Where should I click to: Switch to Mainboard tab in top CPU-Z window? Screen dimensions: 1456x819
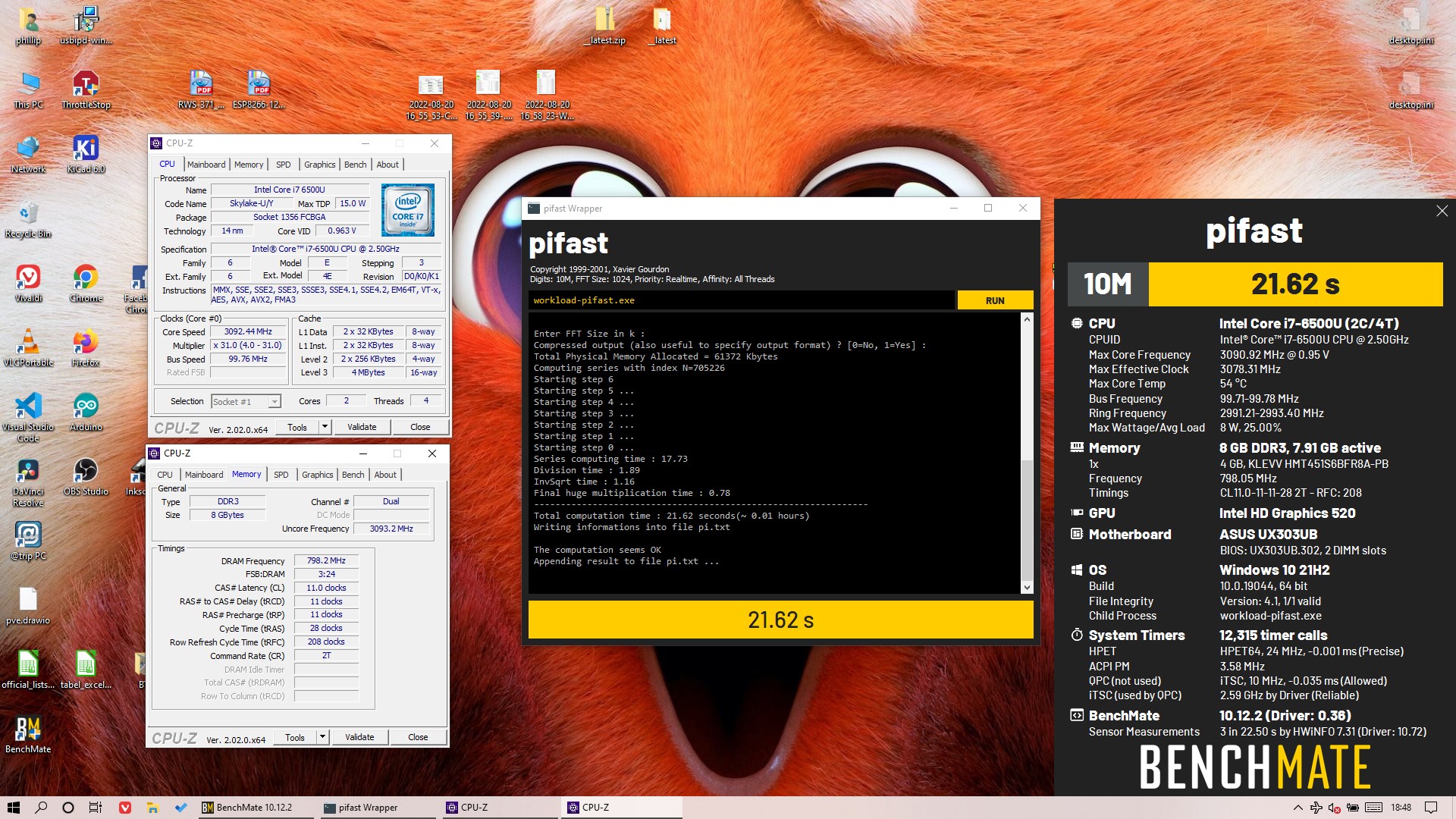coord(206,165)
